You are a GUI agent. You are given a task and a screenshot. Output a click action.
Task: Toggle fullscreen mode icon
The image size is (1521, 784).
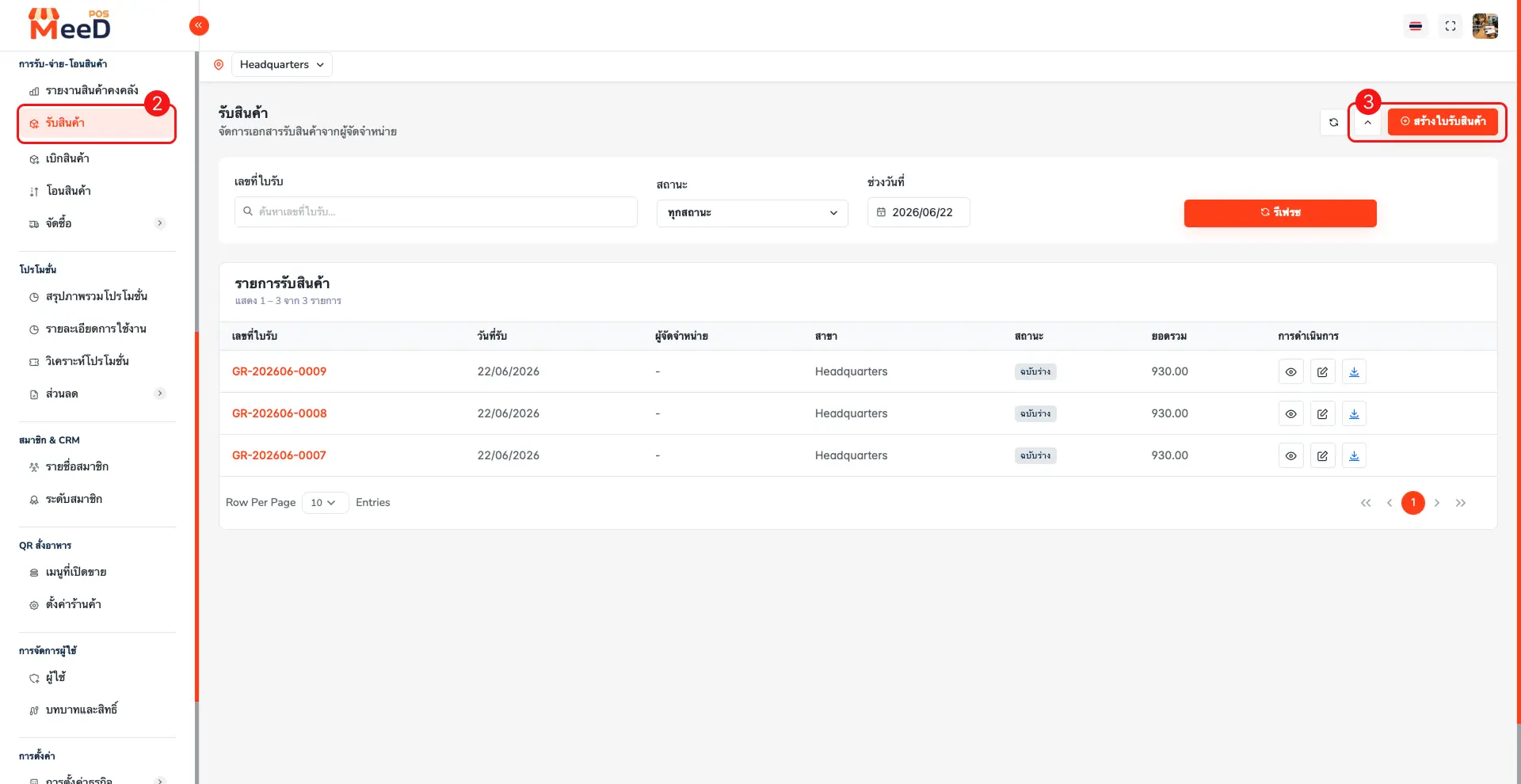click(x=1450, y=26)
